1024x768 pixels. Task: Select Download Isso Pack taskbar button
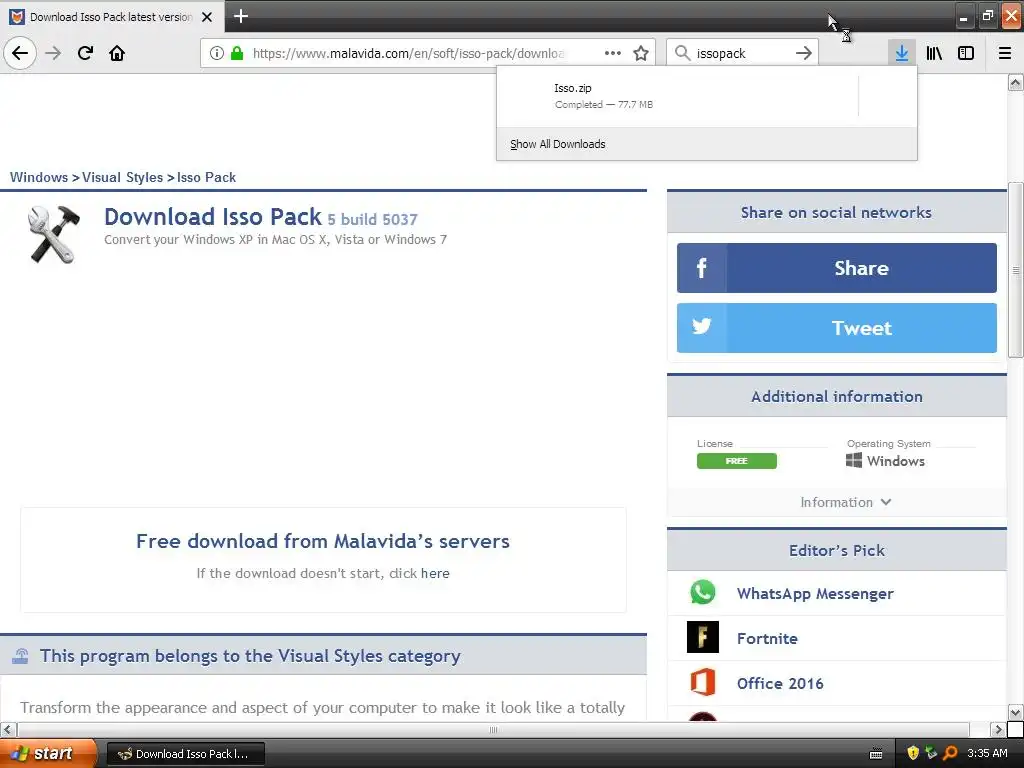point(185,754)
